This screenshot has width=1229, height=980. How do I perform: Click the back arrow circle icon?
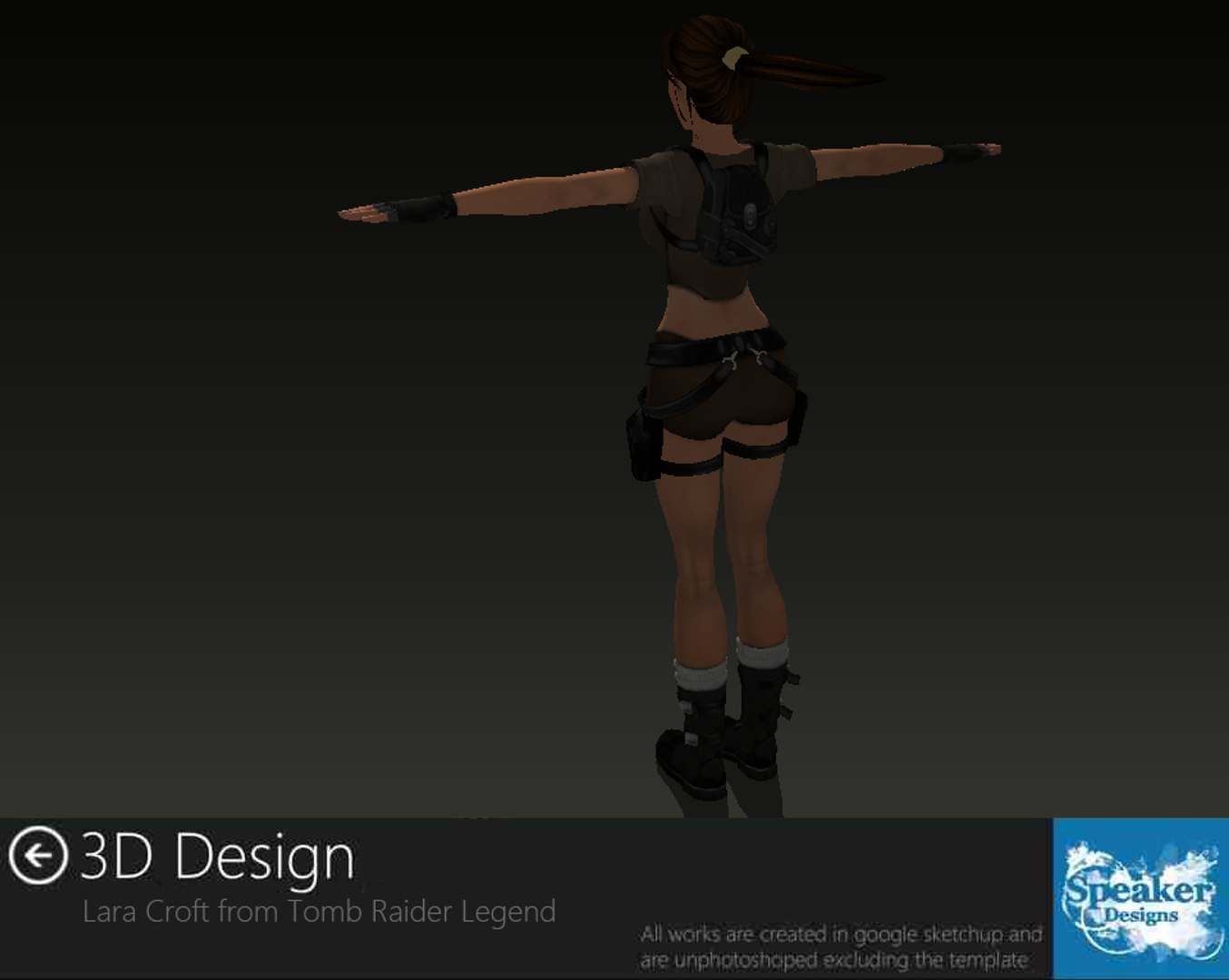(x=38, y=856)
